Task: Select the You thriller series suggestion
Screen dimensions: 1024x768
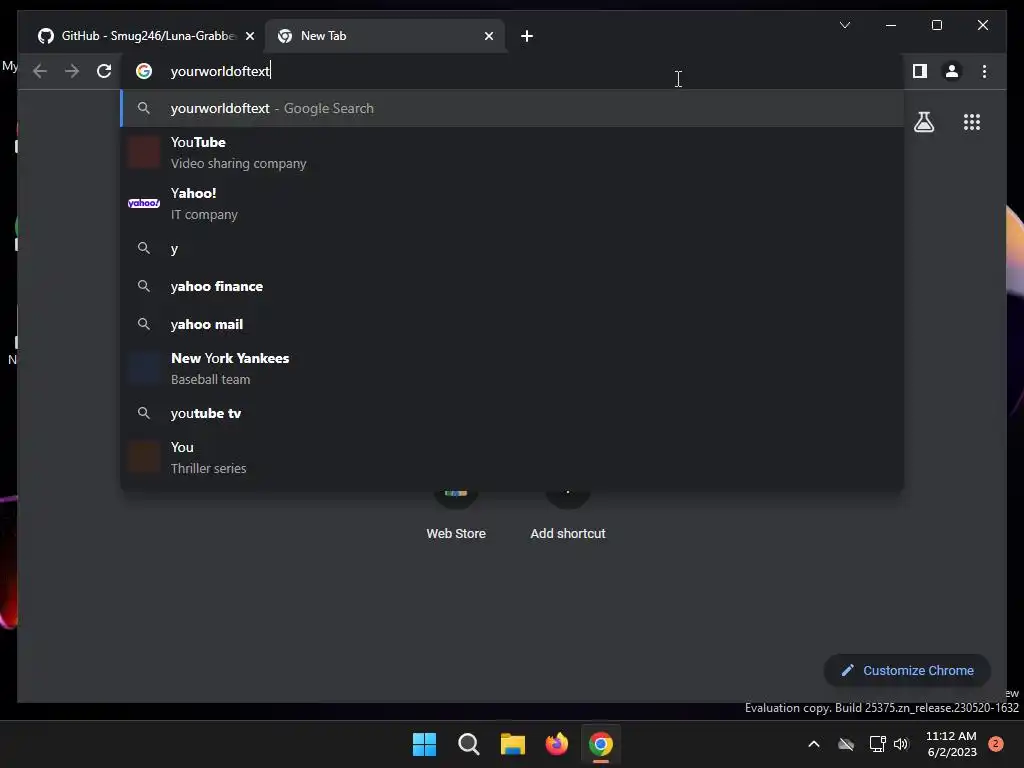Action: click(x=513, y=458)
